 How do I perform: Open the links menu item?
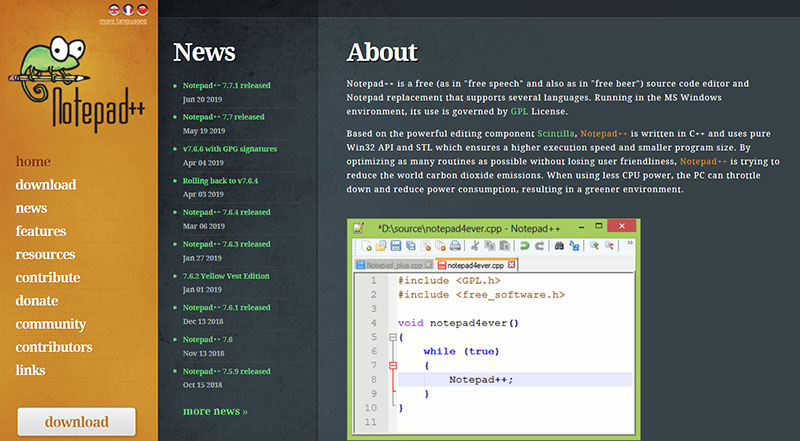coord(30,370)
